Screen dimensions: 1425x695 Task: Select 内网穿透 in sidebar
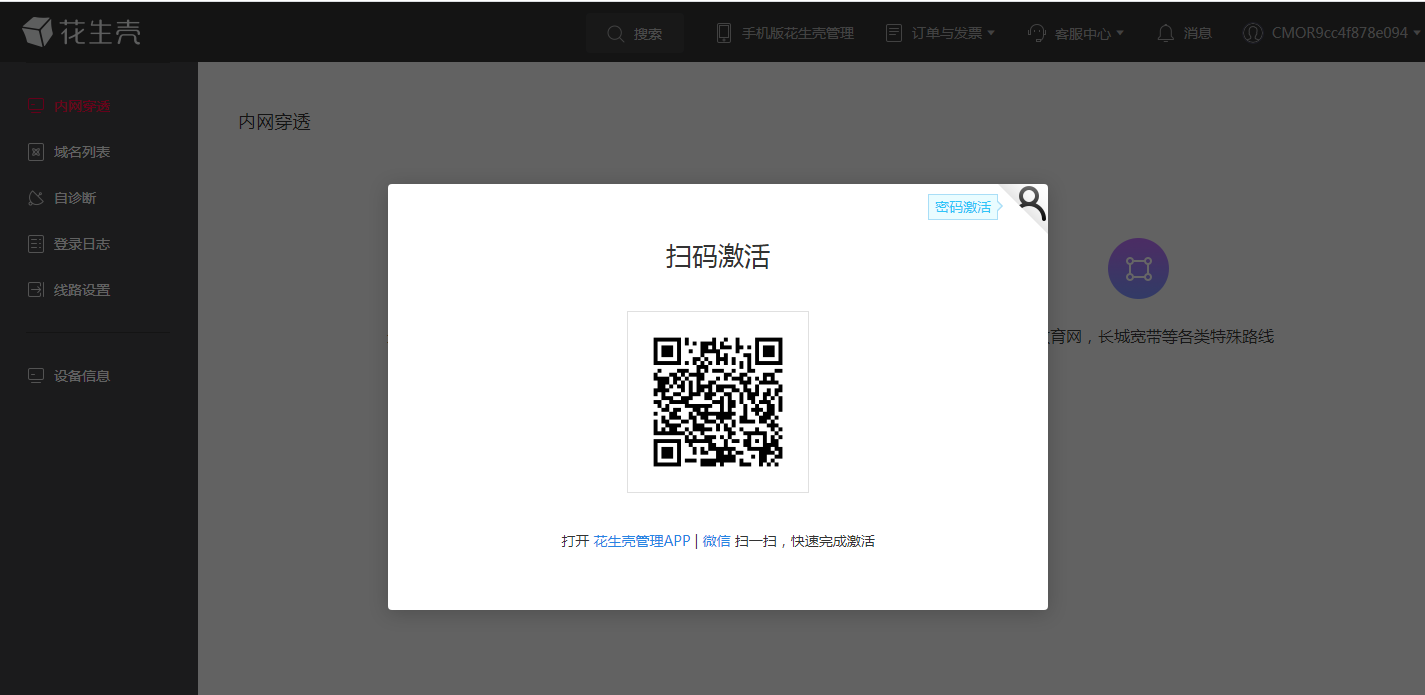[82, 104]
